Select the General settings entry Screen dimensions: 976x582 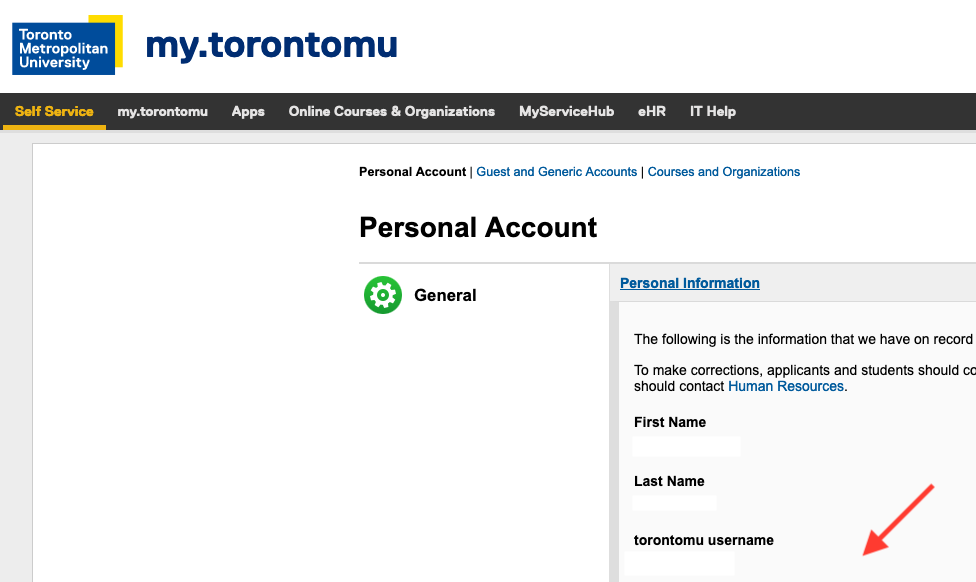[445, 295]
